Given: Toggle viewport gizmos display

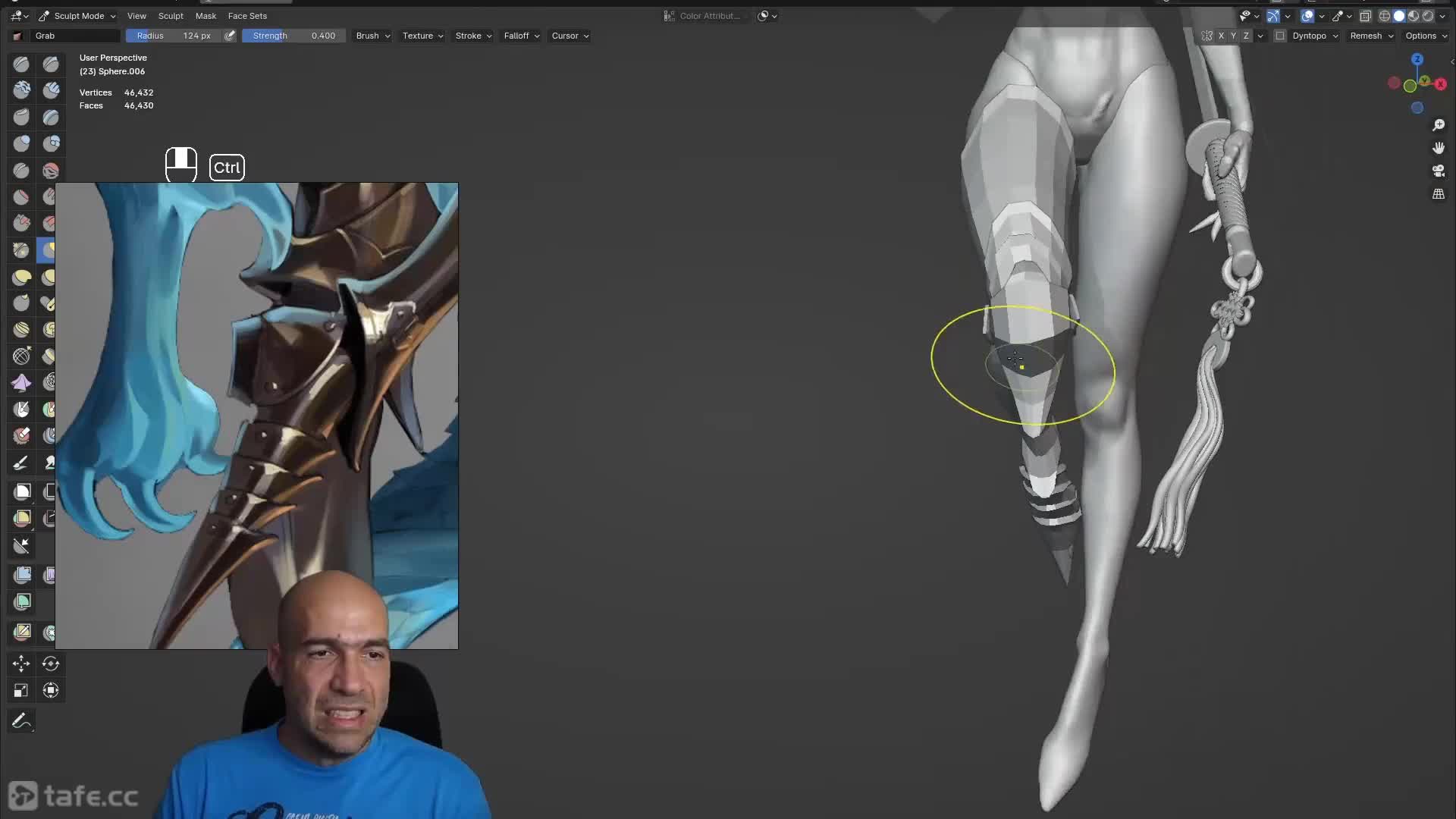Looking at the screenshot, I should [x=1273, y=16].
